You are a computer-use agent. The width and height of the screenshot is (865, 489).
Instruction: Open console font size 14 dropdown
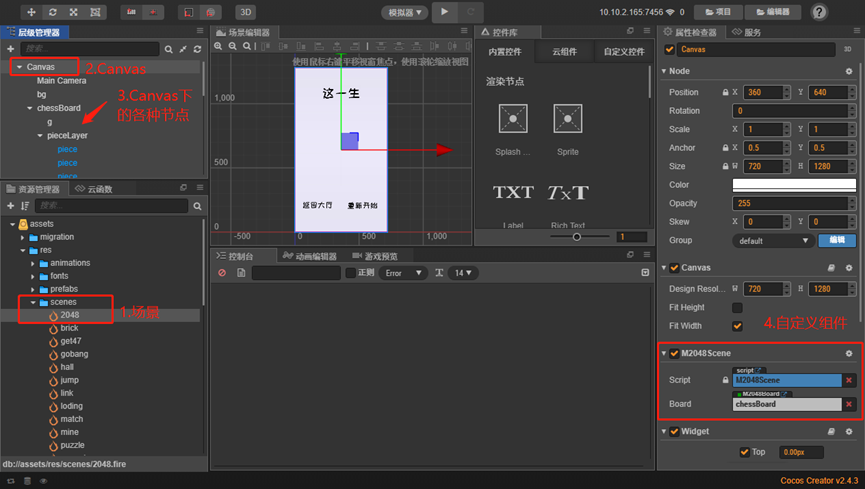[463, 273]
